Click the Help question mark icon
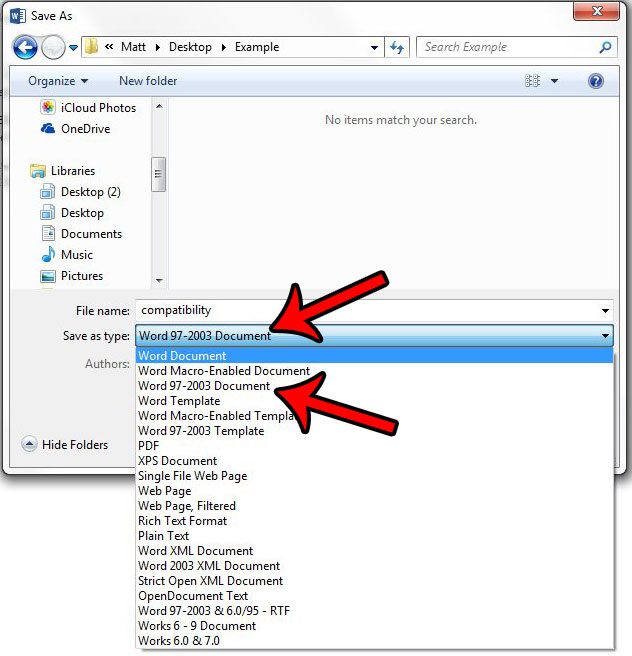The width and height of the screenshot is (632, 656). (x=596, y=81)
